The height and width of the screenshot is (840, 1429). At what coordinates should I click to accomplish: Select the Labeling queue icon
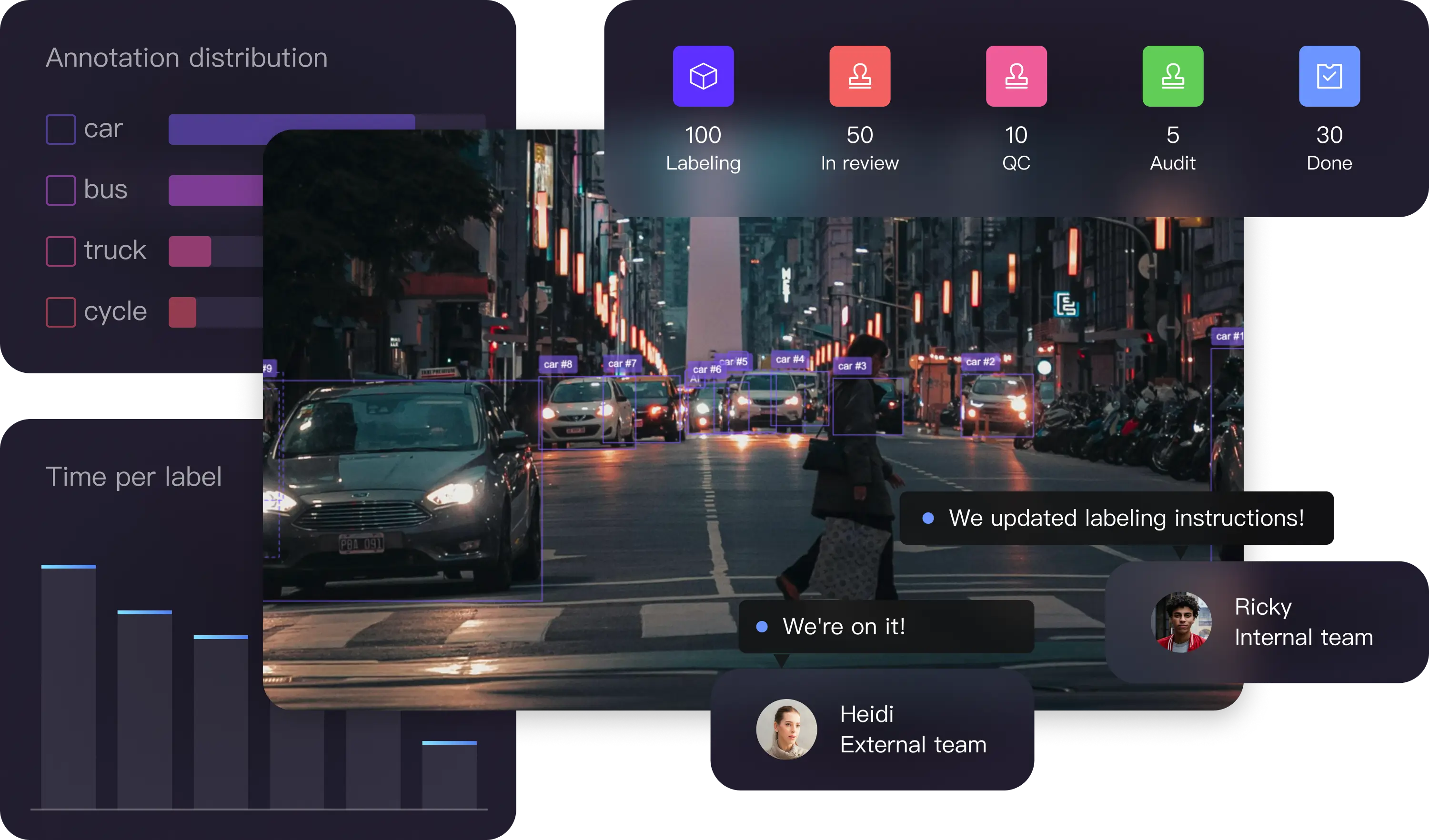pyautogui.click(x=705, y=76)
